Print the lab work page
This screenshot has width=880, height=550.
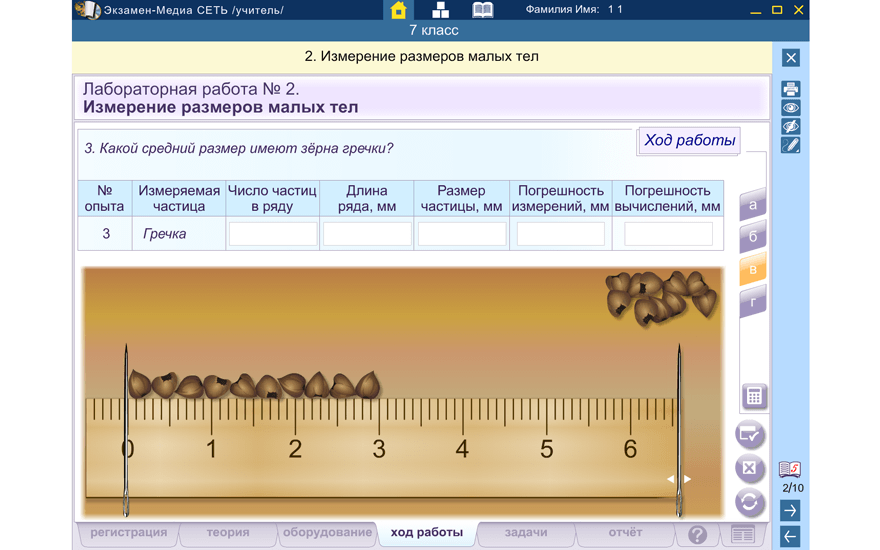tap(790, 89)
